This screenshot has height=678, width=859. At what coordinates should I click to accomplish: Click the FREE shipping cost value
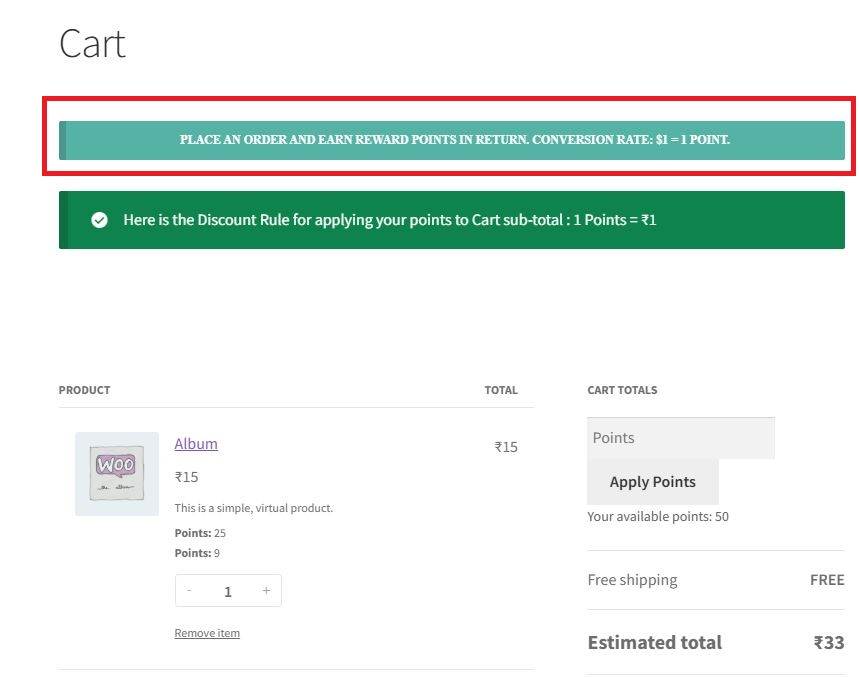[x=827, y=579]
